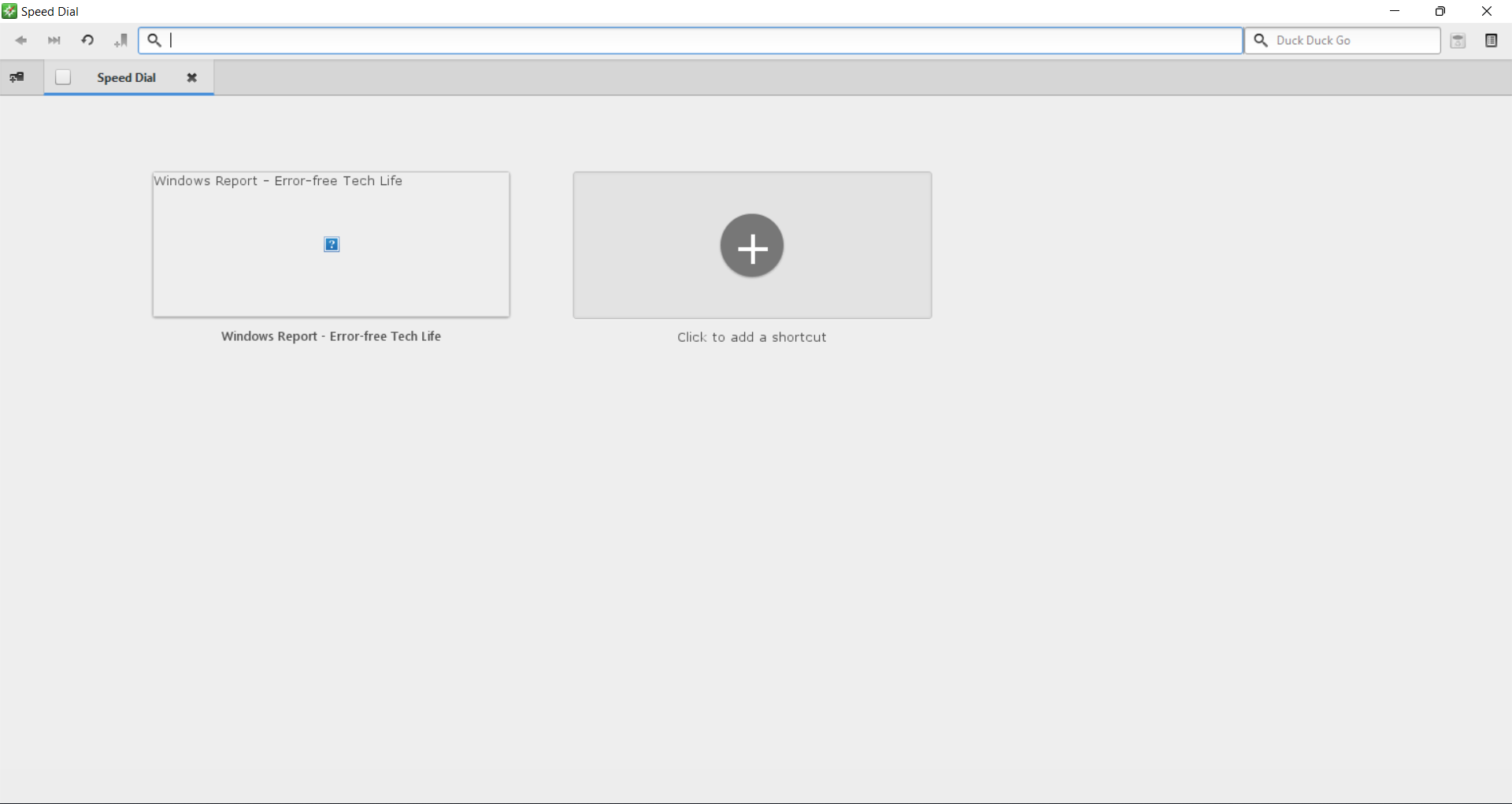Screen dimensions: 1512x804
Task: Open the closed tabs trash icon
Action: pyautogui.click(x=1458, y=41)
